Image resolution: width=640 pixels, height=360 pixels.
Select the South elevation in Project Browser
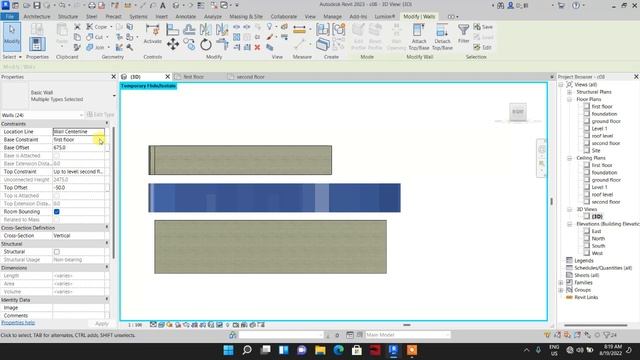point(598,246)
